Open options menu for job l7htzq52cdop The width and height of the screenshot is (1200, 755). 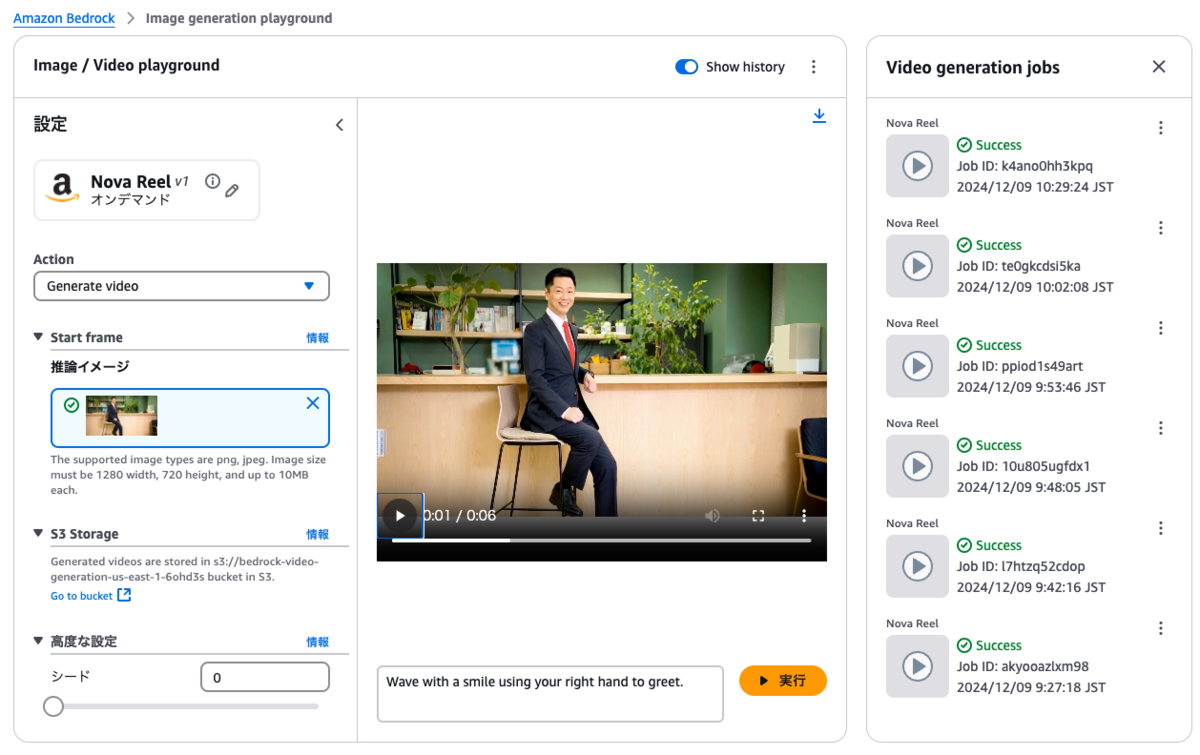point(1161,528)
